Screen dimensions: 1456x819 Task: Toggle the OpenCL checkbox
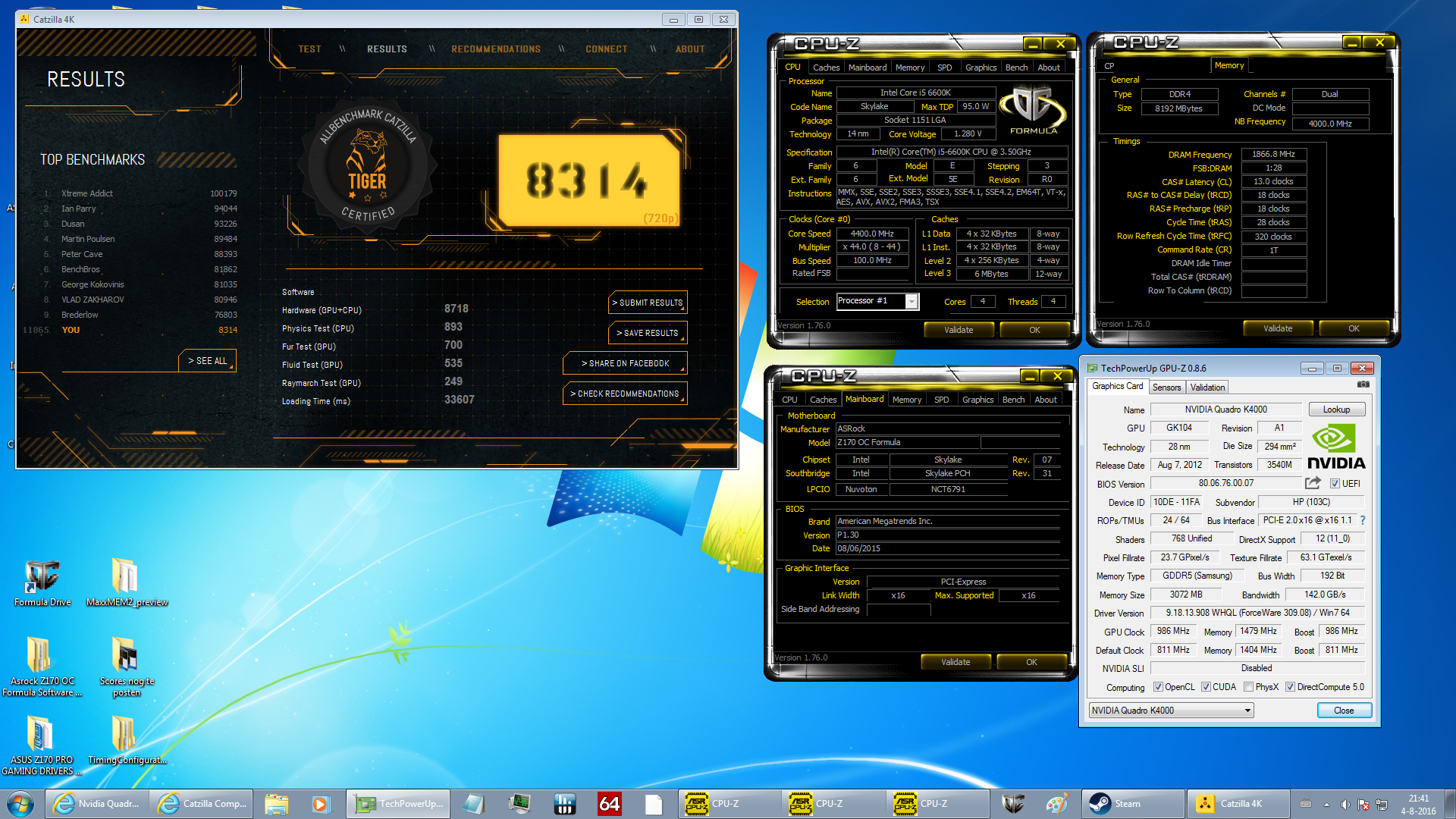coord(1158,687)
